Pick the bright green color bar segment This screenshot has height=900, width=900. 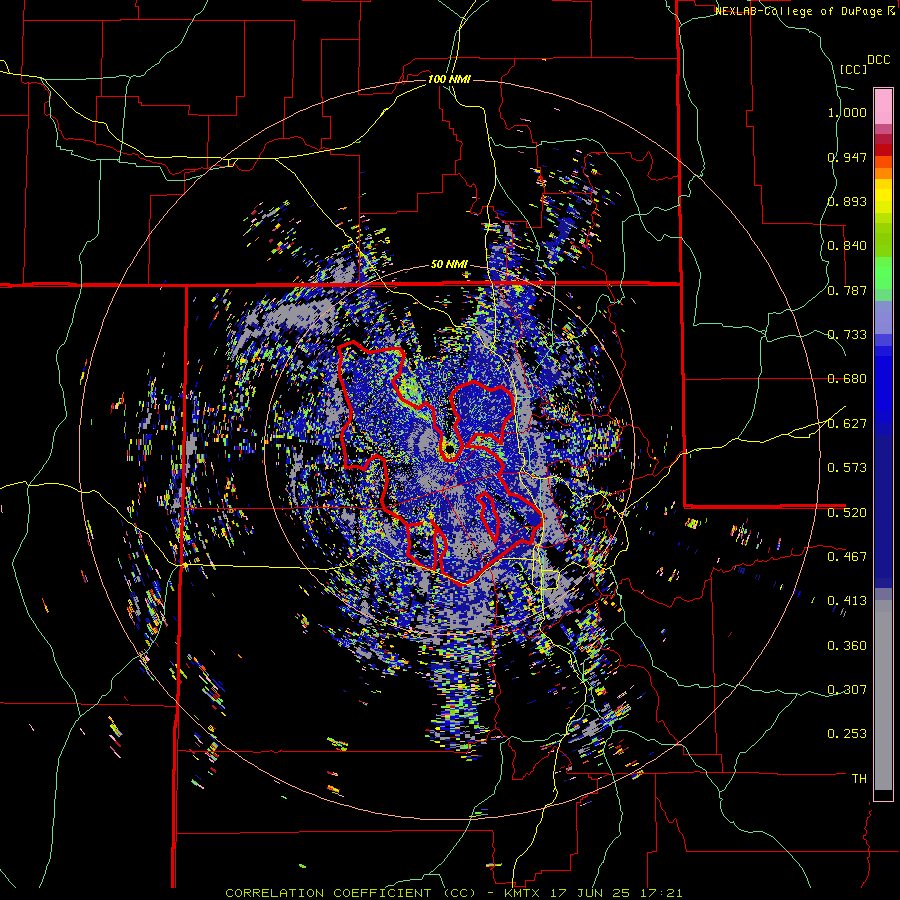tap(883, 273)
